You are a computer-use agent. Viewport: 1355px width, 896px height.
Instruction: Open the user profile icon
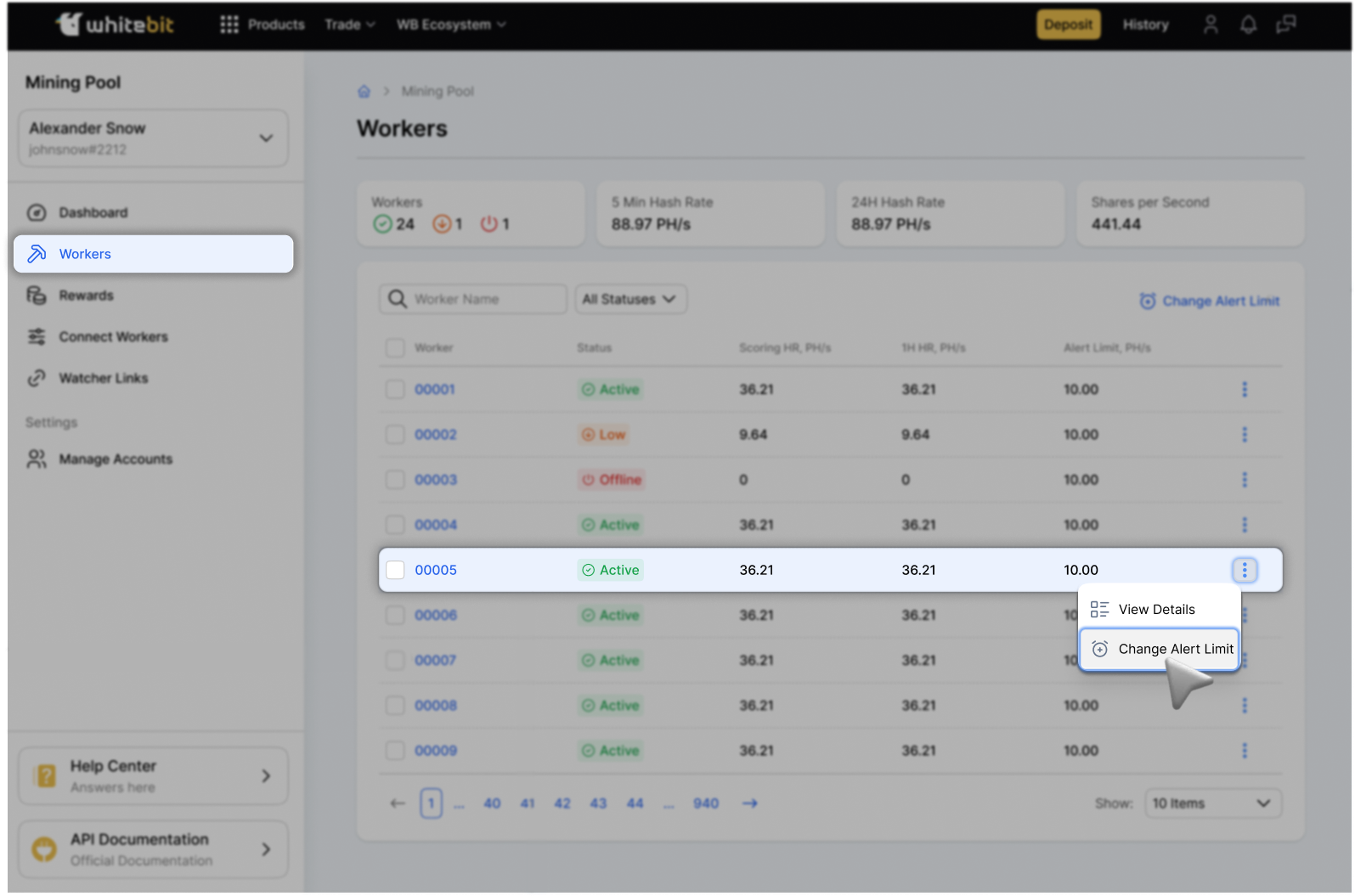1210,25
